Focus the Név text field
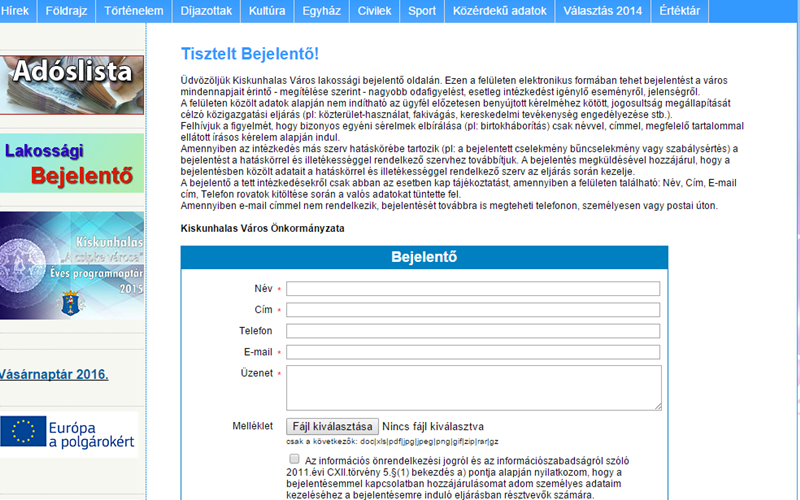This screenshot has width=800, height=500. (473, 289)
